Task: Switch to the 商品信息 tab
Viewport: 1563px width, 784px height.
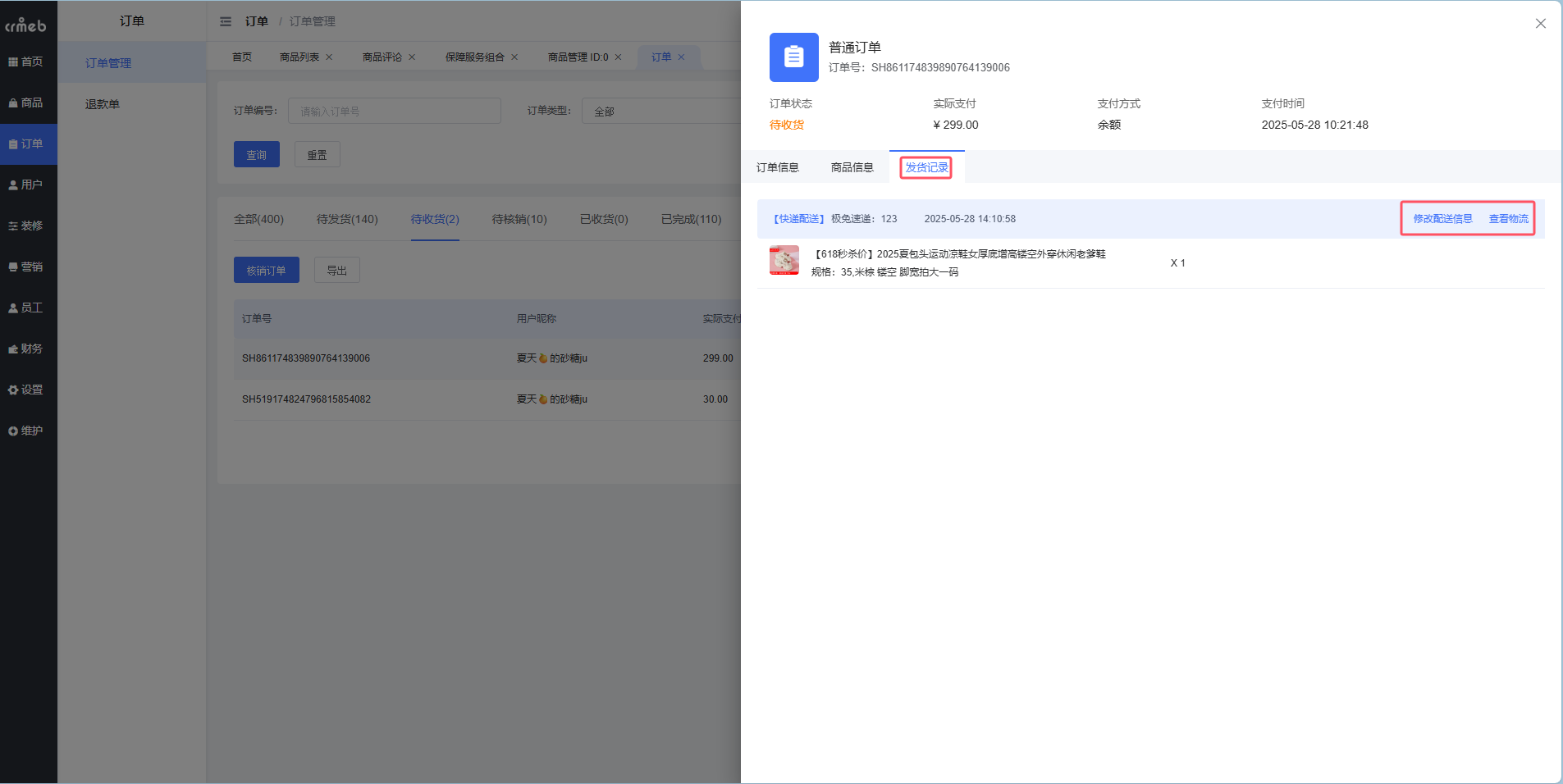Action: click(852, 166)
